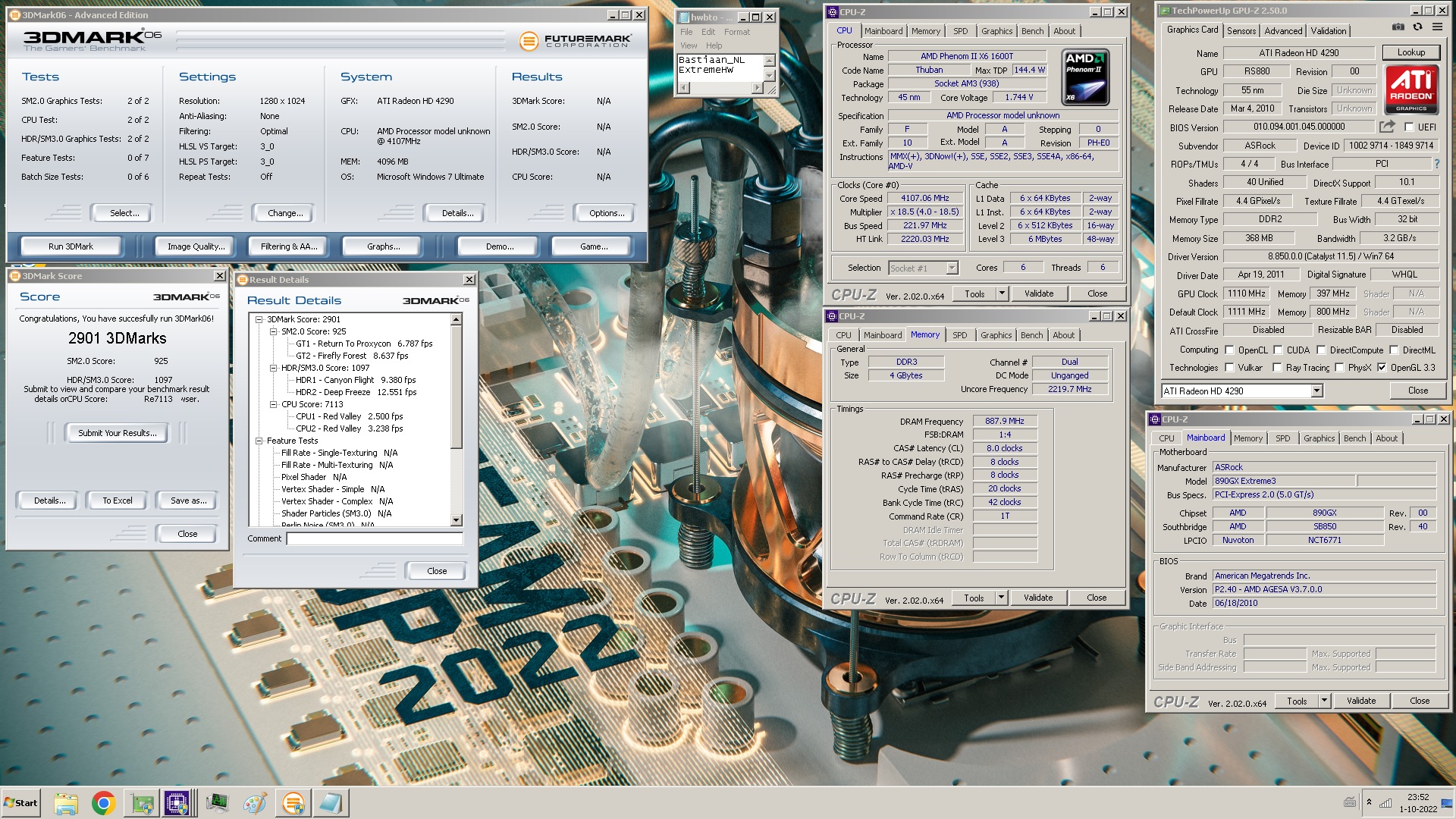1456x819 pixels.
Task: Collapse the SM2.0 Score: 925 node
Action: 273,331
